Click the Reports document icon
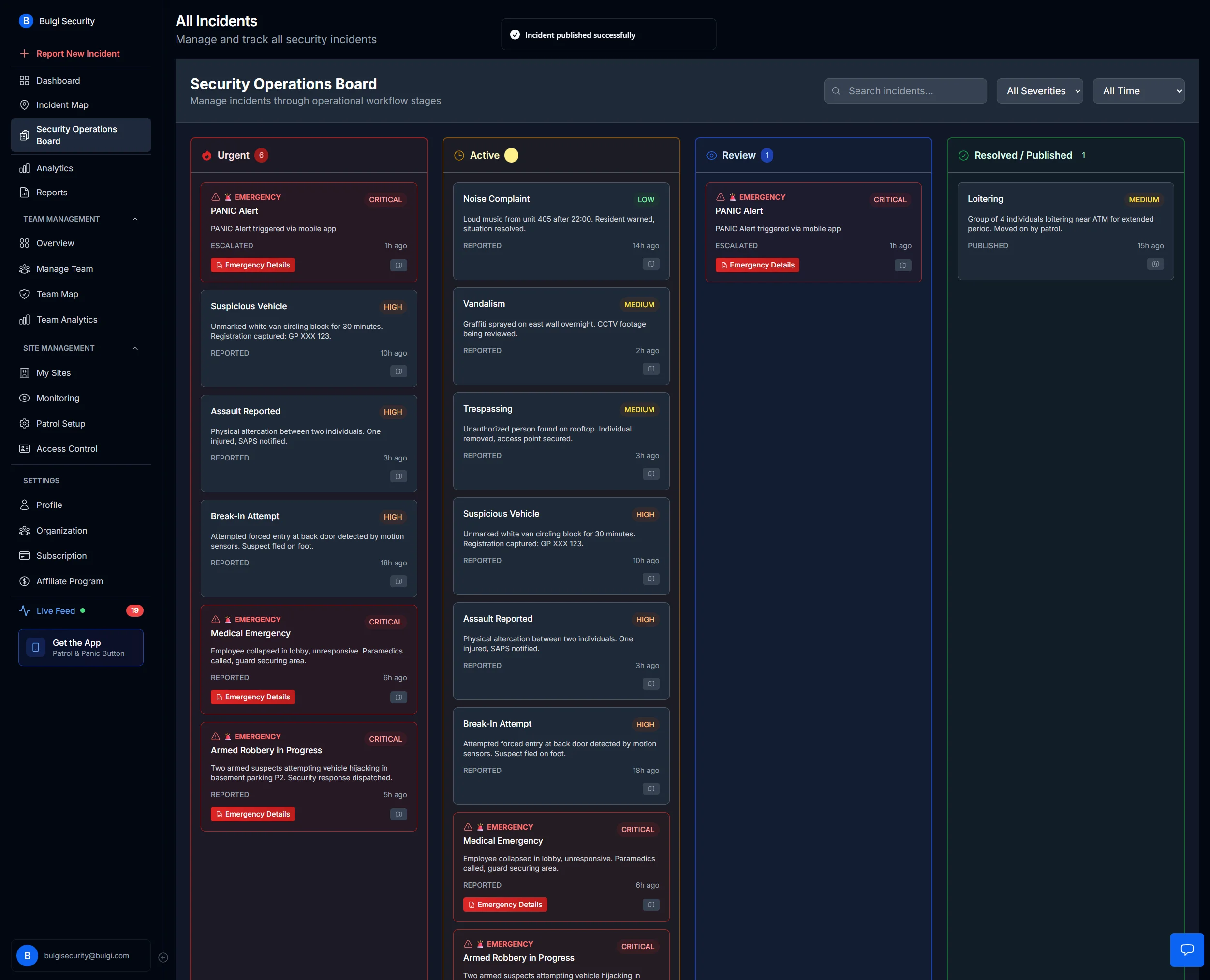Image resolution: width=1210 pixels, height=980 pixels. point(24,192)
